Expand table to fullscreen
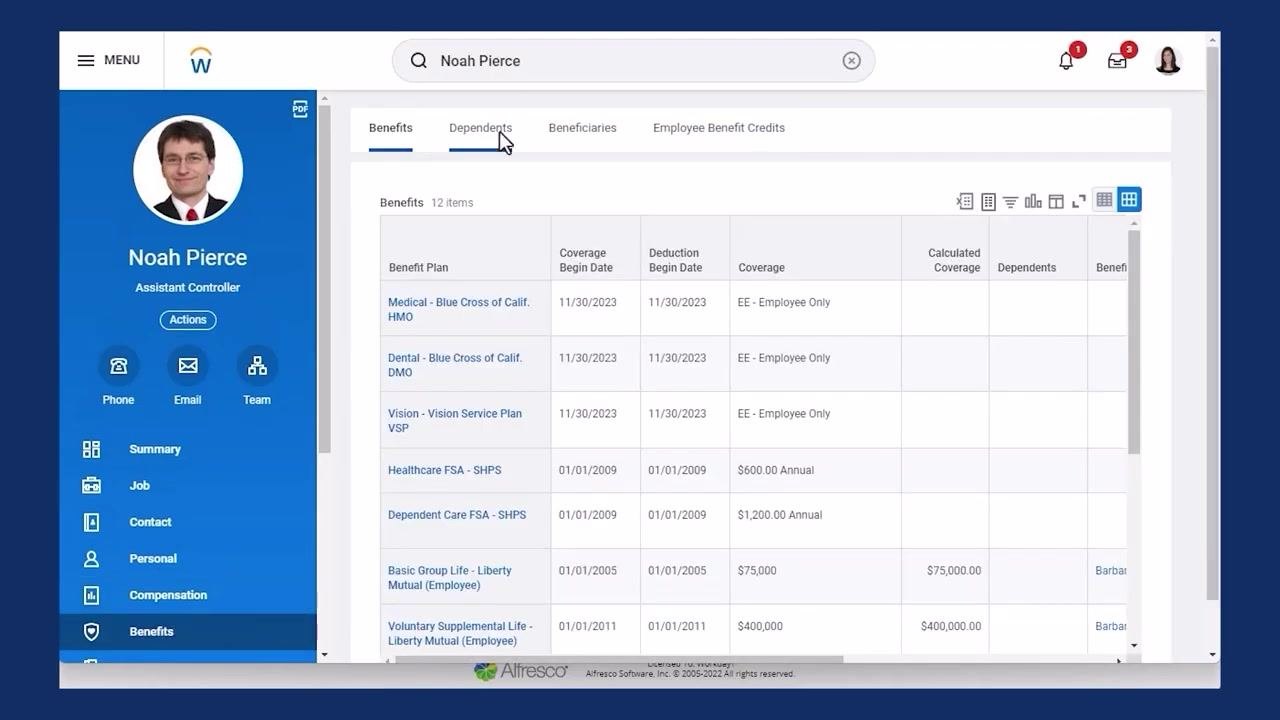1280x720 pixels. (1079, 201)
